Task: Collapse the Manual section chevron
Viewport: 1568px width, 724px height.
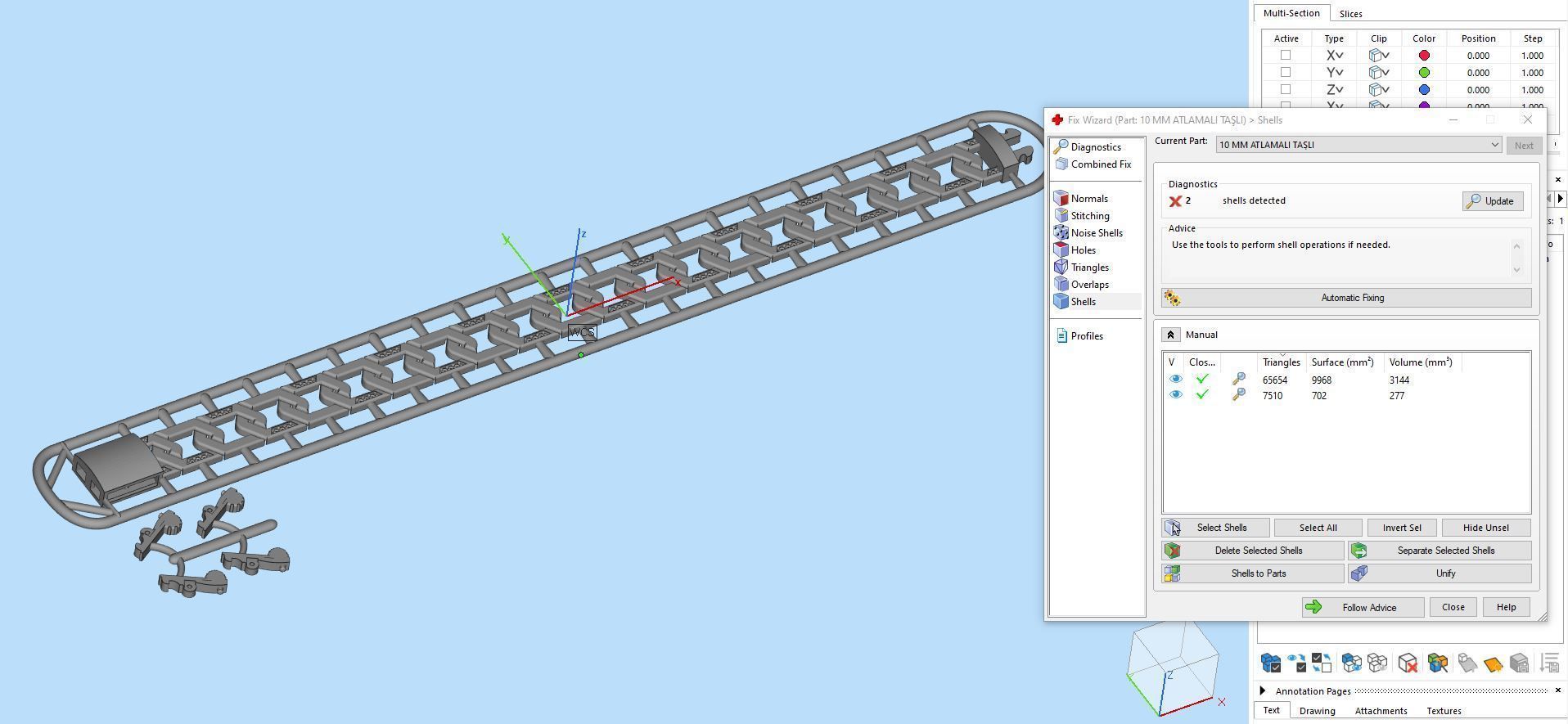Action: (x=1170, y=335)
